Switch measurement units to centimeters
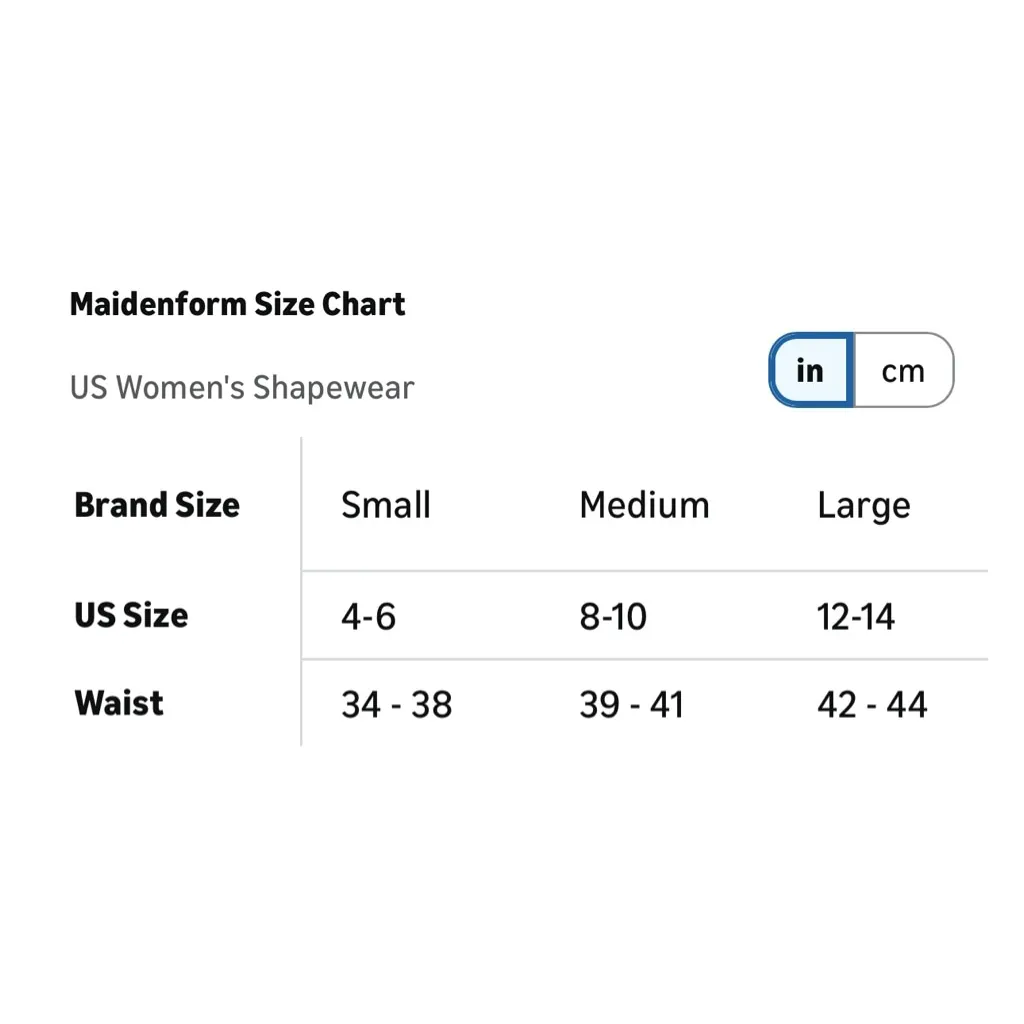The width and height of the screenshot is (1024, 1024). coord(903,371)
